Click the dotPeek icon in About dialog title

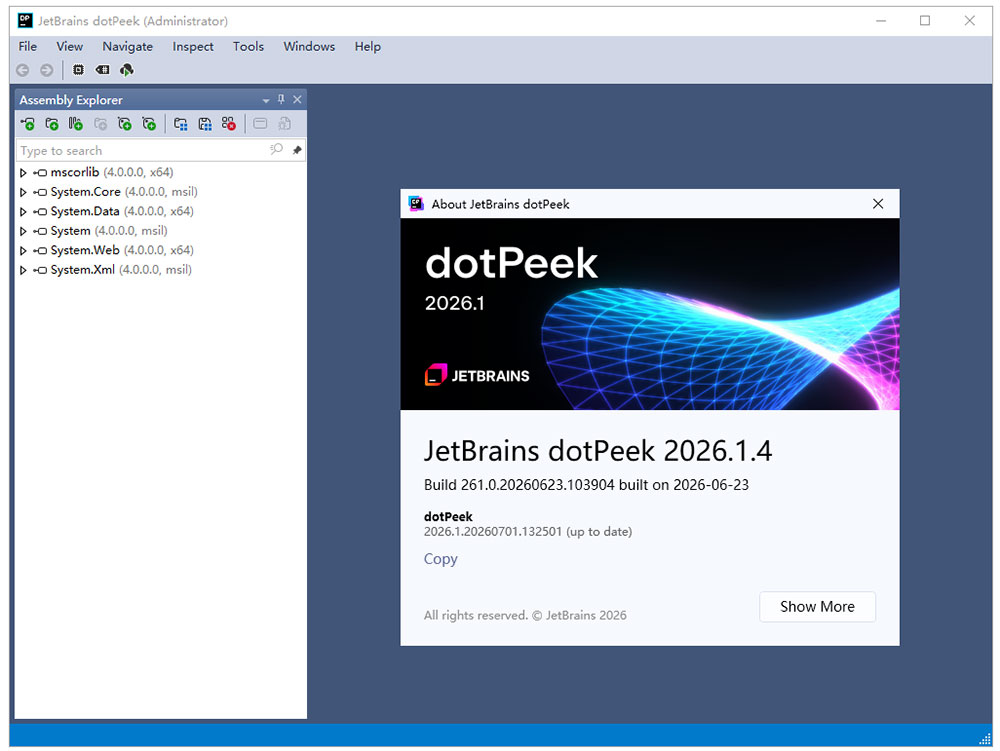[x=416, y=204]
